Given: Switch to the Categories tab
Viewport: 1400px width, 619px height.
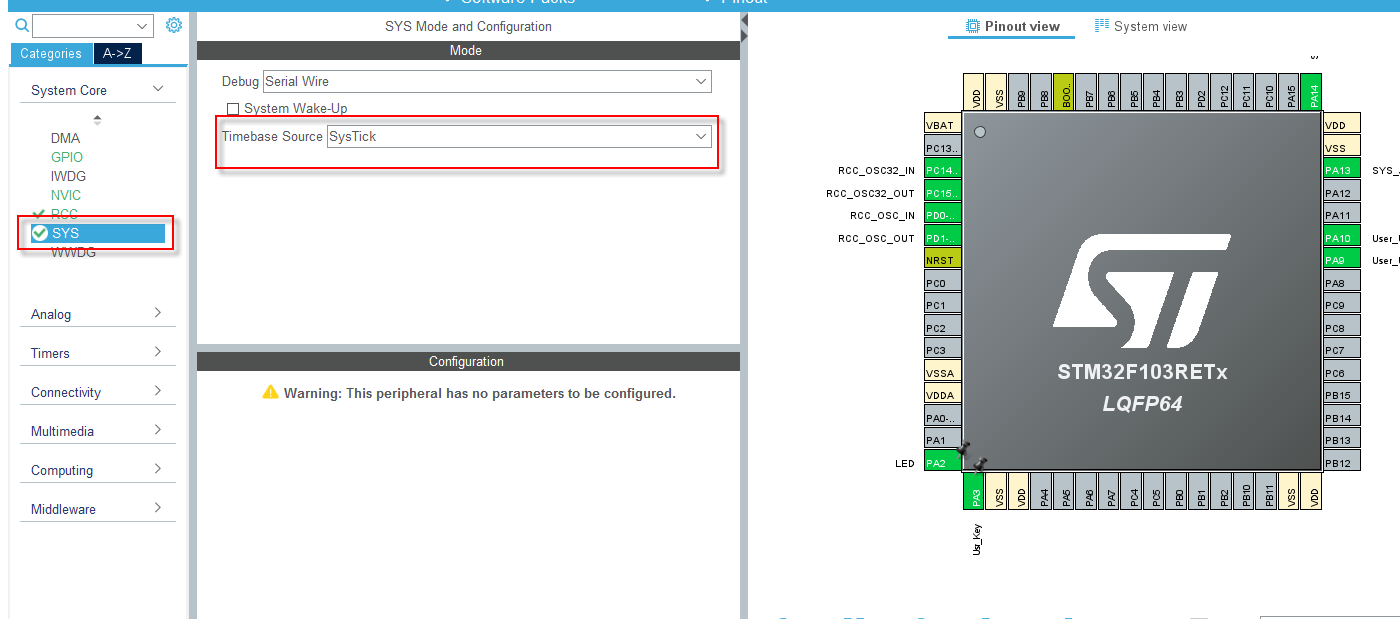Looking at the screenshot, I should point(52,54).
